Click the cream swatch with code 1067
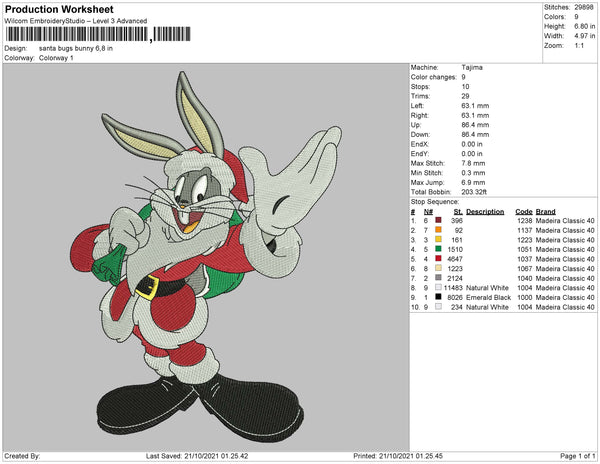Viewport: 600px width, 464px height. tap(438, 268)
